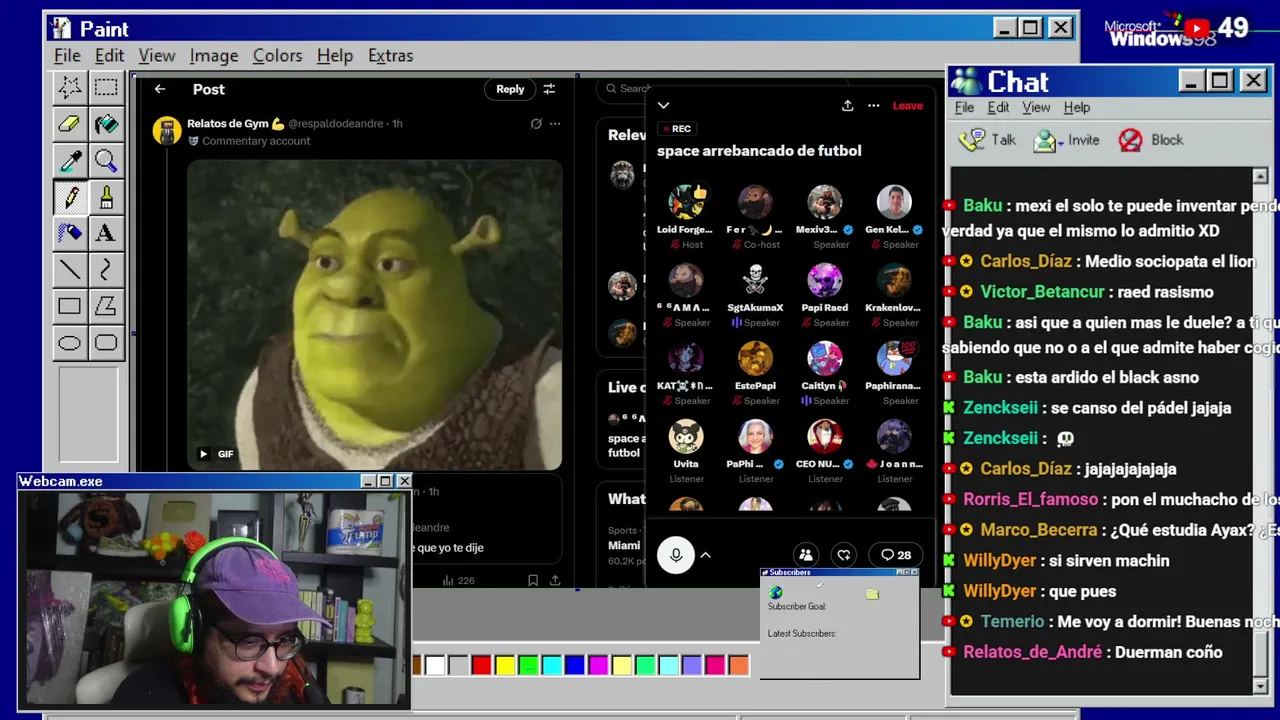
Task: Pick the Text tool in Paint
Action: pos(106,233)
